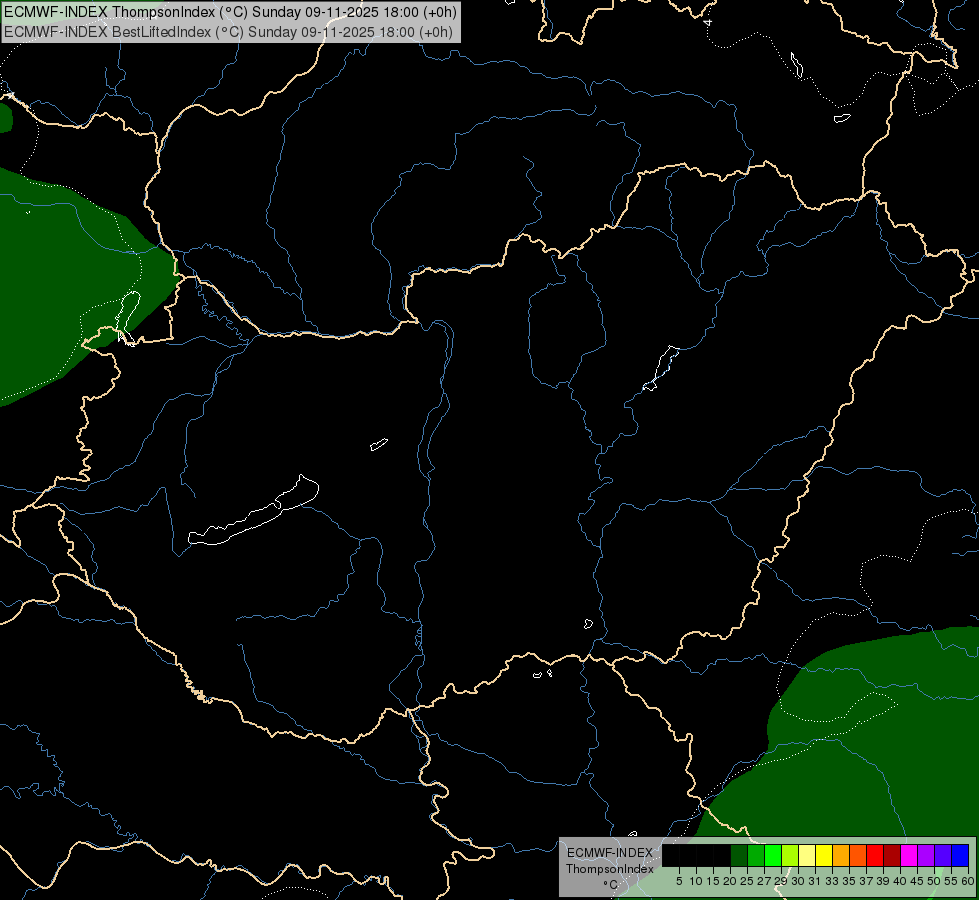Click the ECMWF-INDEX label in the legend
The height and width of the screenshot is (900, 979).
(x=609, y=853)
